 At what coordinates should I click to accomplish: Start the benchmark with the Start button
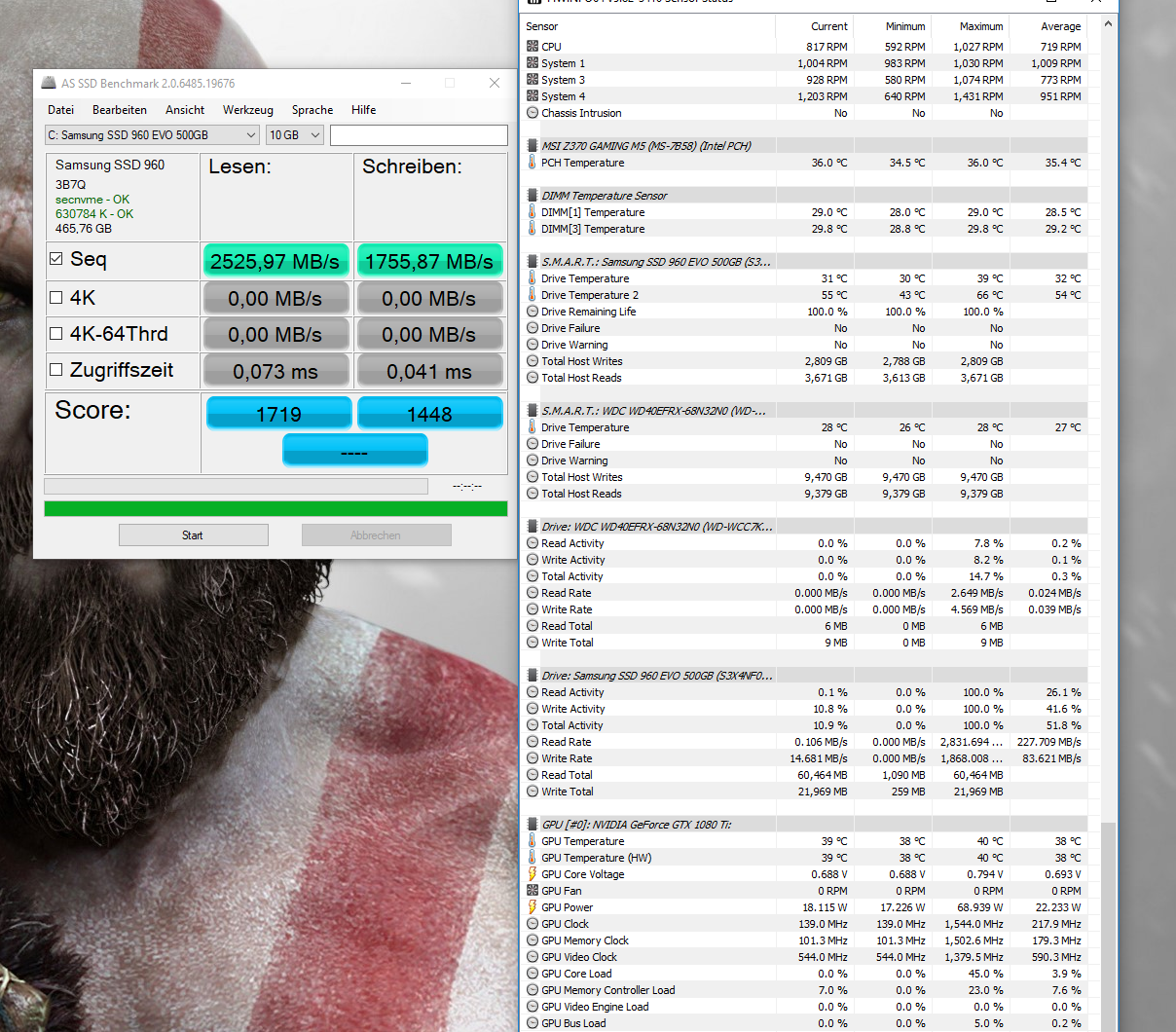pyautogui.click(x=194, y=534)
